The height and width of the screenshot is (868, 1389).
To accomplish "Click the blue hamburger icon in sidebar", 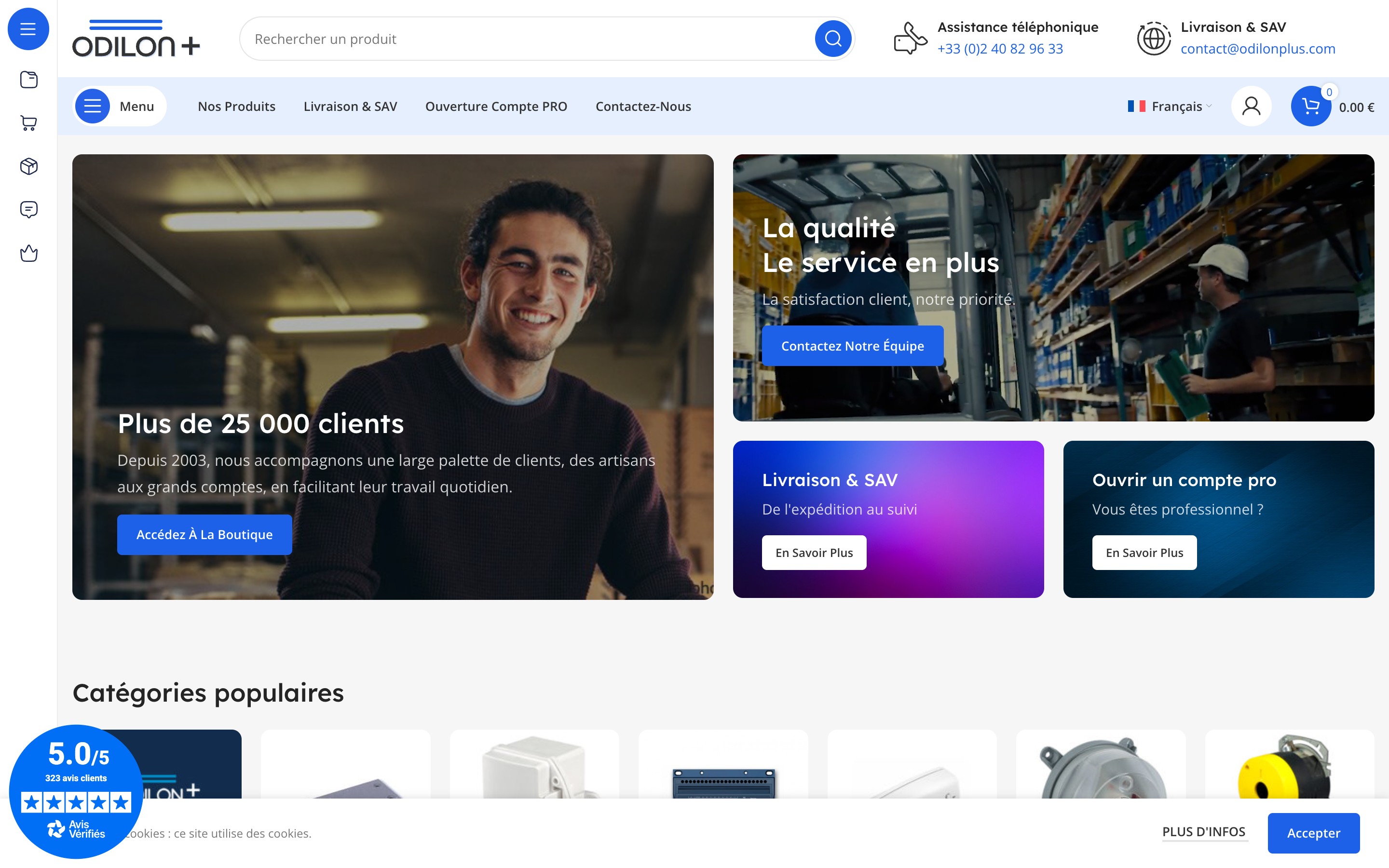I will tap(28, 29).
